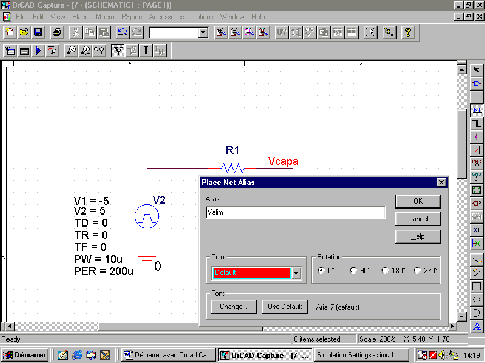485x363 pixels.
Task: Open the File menu
Action: click(19, 16)
